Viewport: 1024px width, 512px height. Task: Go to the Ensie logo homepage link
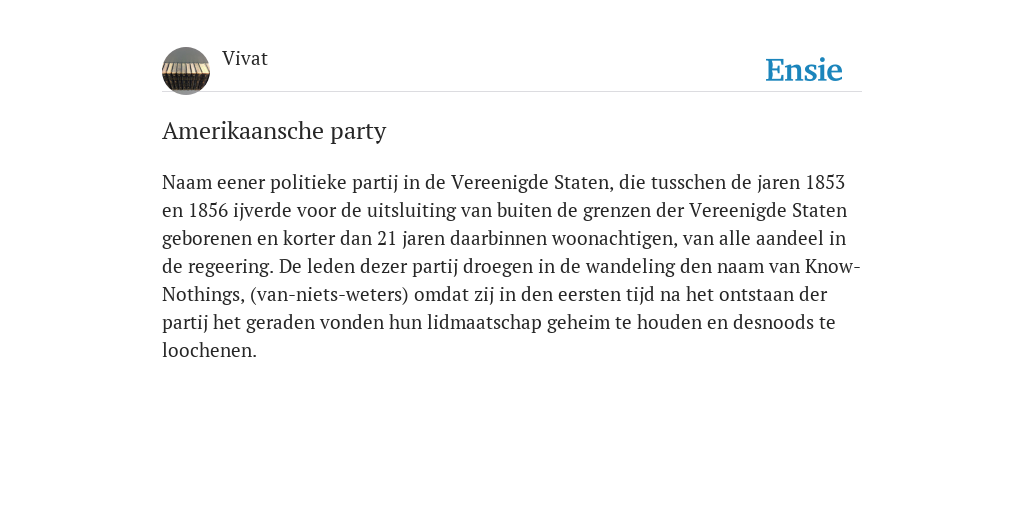tap(804, 70)
